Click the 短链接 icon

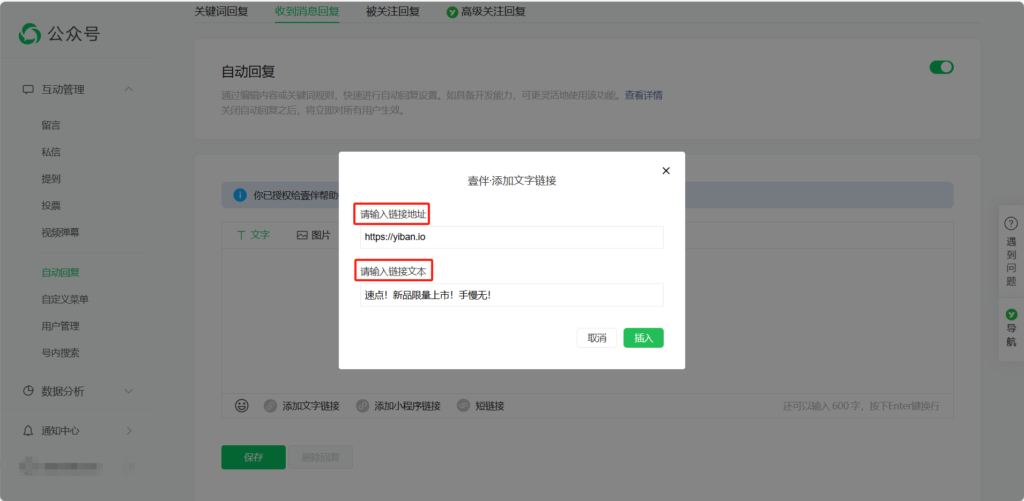point(464,406)
